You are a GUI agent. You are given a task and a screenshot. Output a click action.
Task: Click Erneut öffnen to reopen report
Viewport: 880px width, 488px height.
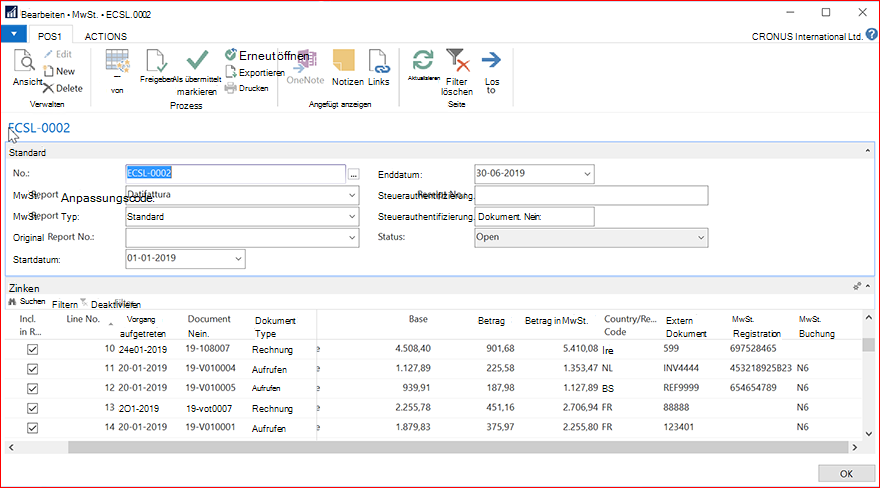coord(268,56)
